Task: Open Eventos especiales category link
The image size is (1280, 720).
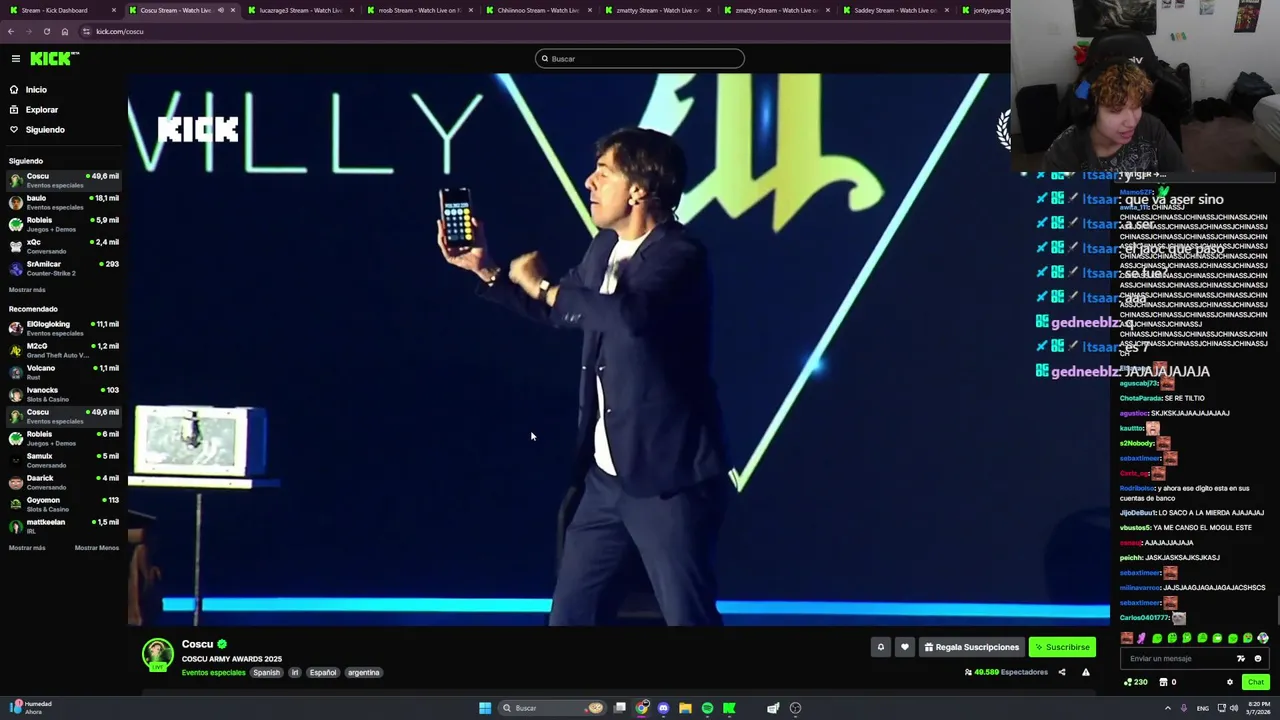Action: [x=213, y=673]
